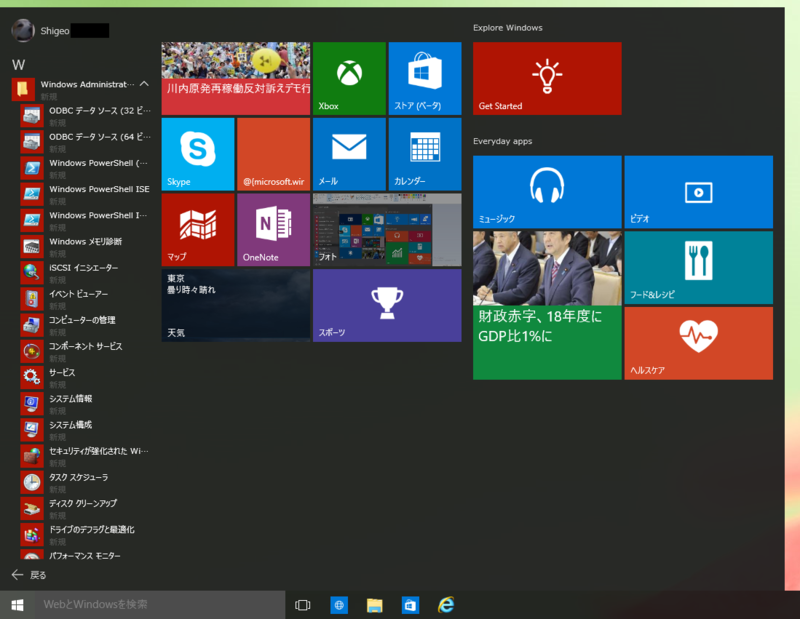Open ドライブのデフラグと最適化
Screen dimensions: 800x619
86,534
